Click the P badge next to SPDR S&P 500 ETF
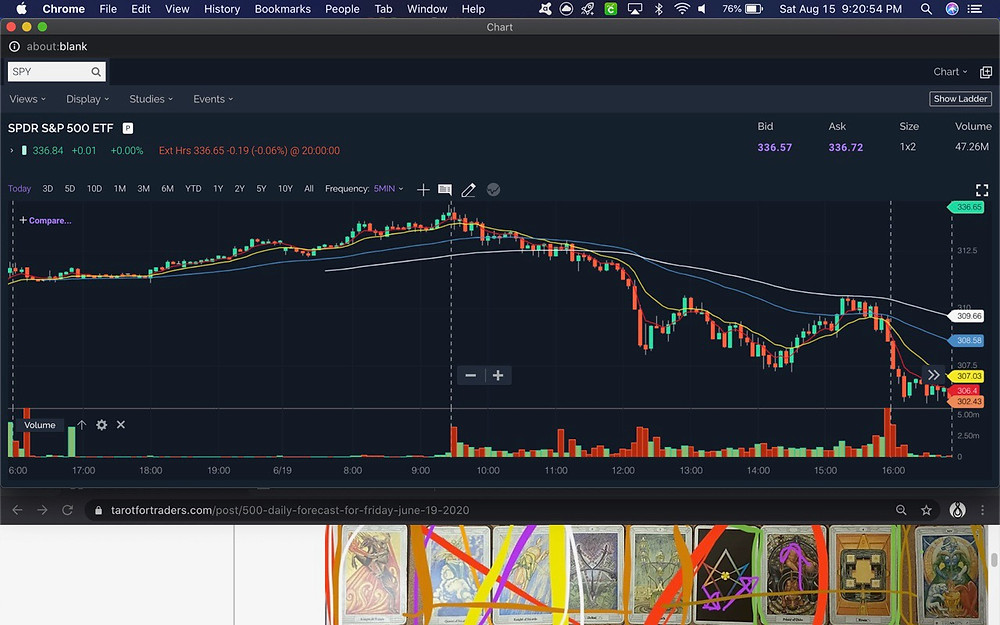Viewport: 1000px width, 625px height. [x=128, y=128]
